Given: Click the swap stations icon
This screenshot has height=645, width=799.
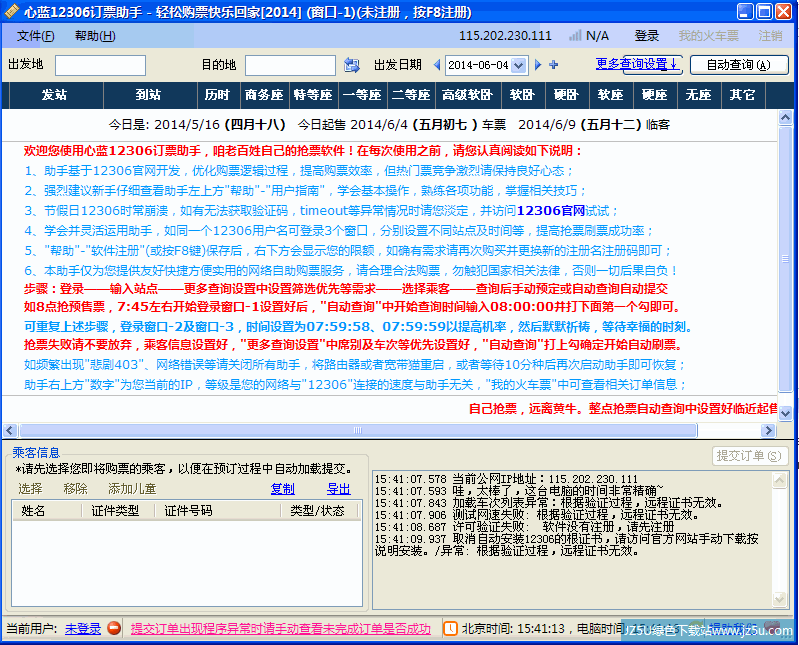Looking at the screenshot, I should (x=351, y=65).
